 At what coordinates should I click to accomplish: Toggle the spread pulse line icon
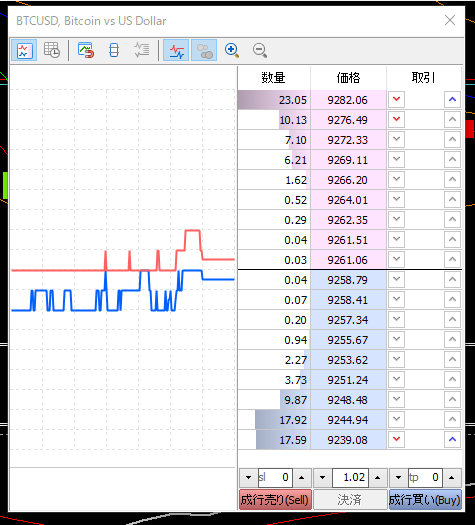point(176,51)
